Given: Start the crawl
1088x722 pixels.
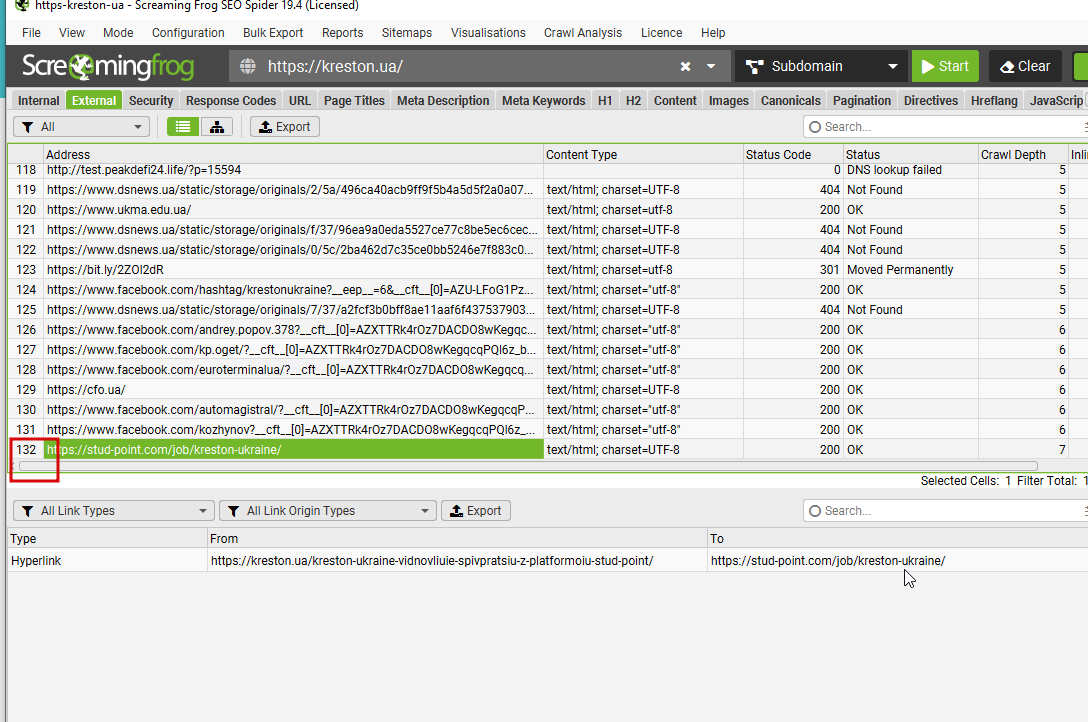Looking at the screenshot, I should 945,67.
